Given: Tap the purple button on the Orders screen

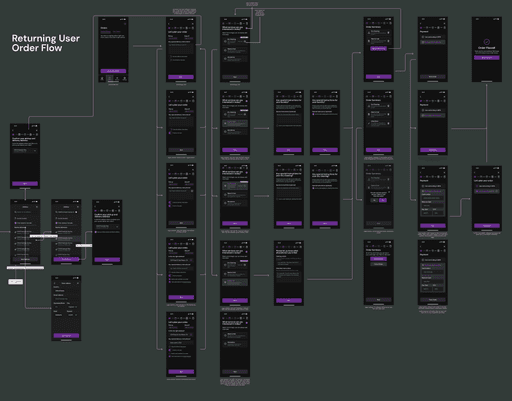Looking at the screenshot, I should [x=113, y=71].
